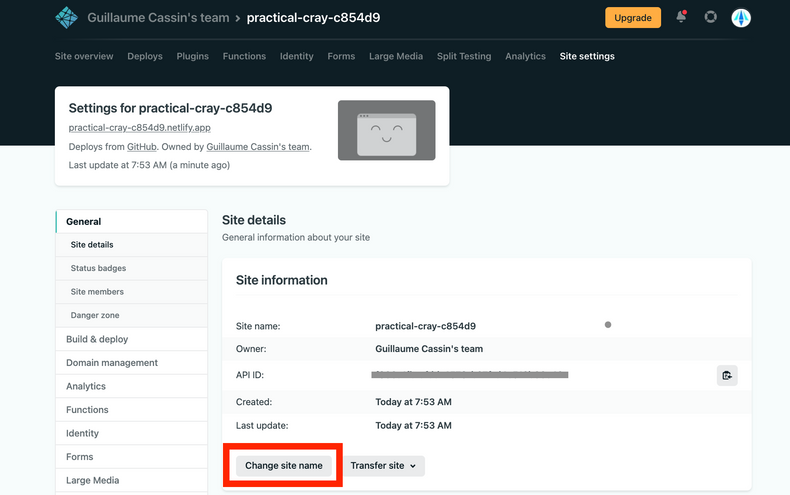Image resolution: width=790 pixels, height=495 pixels.
Task: Expand the Transfer site dropdown
Action: [384, 466]
